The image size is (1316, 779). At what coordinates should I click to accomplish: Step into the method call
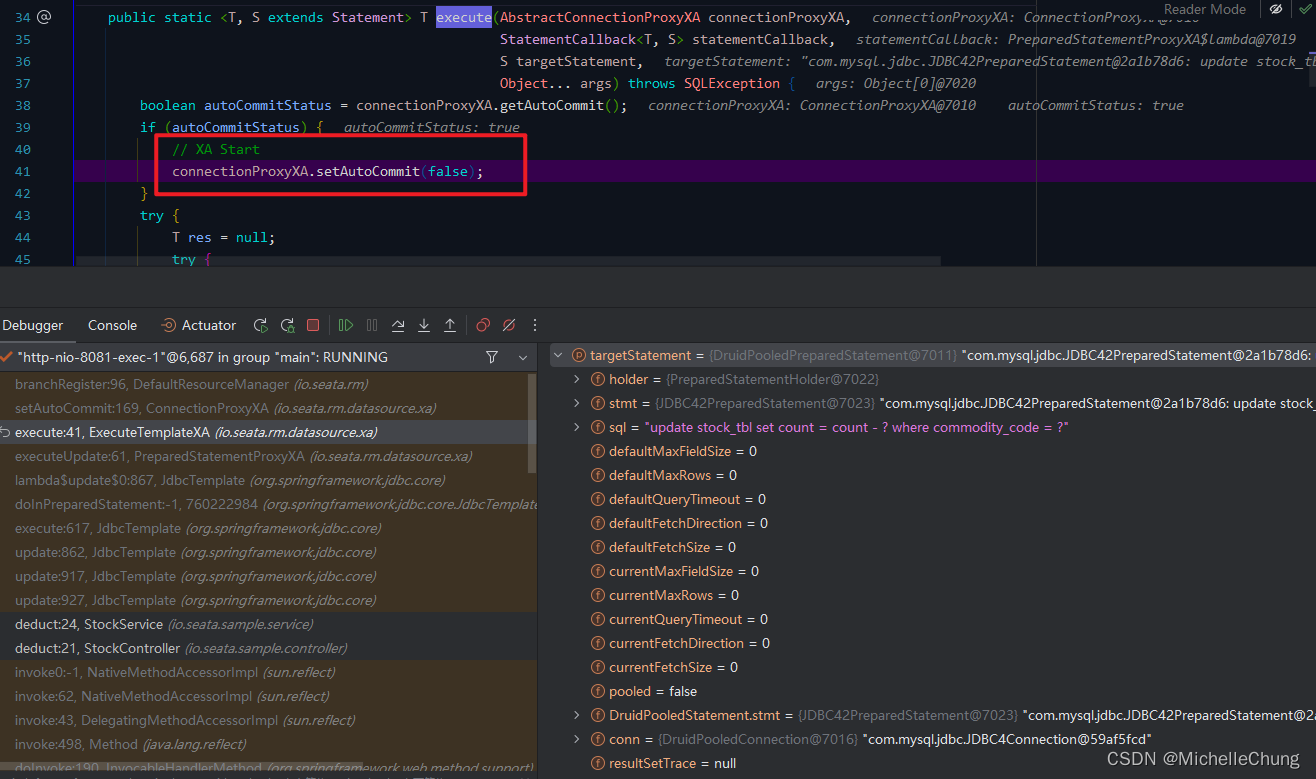click(x=424, y=325)
